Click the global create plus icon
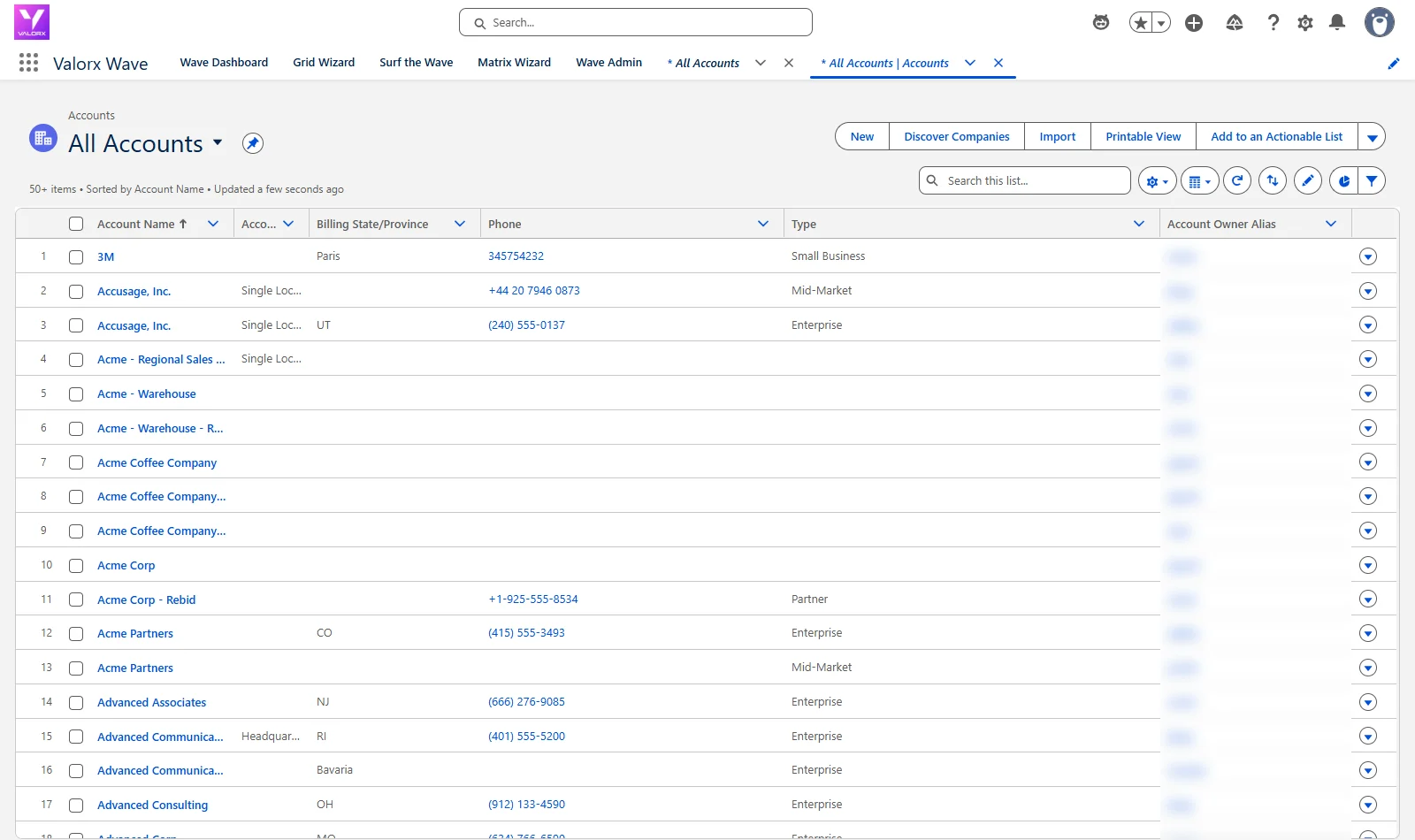This screenshot has height=840, width=1415. coord(1194,23)
